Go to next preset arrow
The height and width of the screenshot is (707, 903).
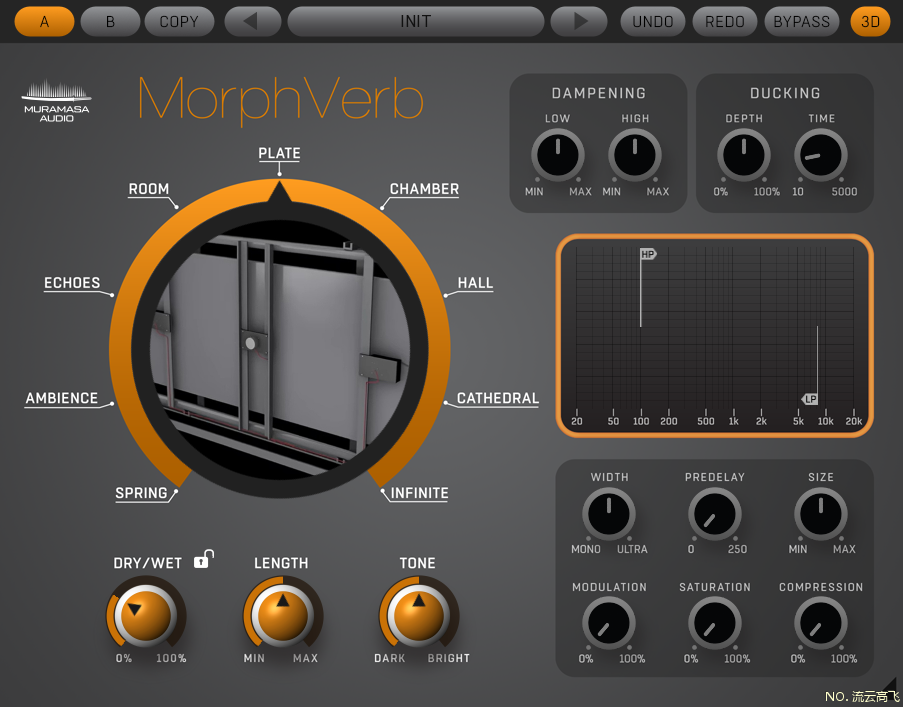pos(579,21)
